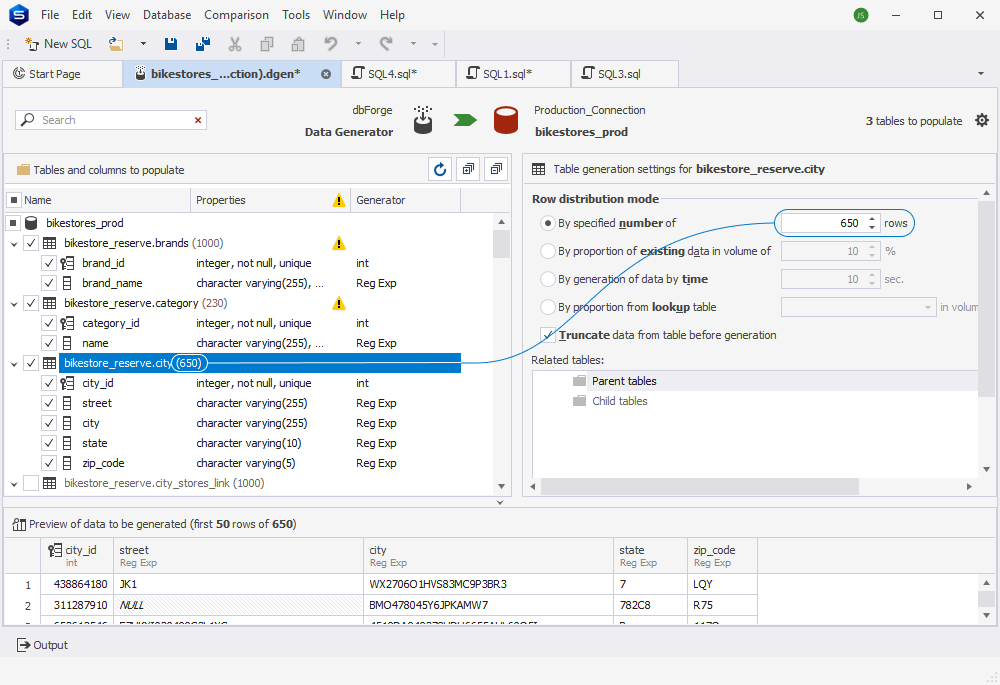The width and height of the screenshot is (1000, 685).
Task: Uncheck the zip_code column checkbox
Action: click(48, 463)
